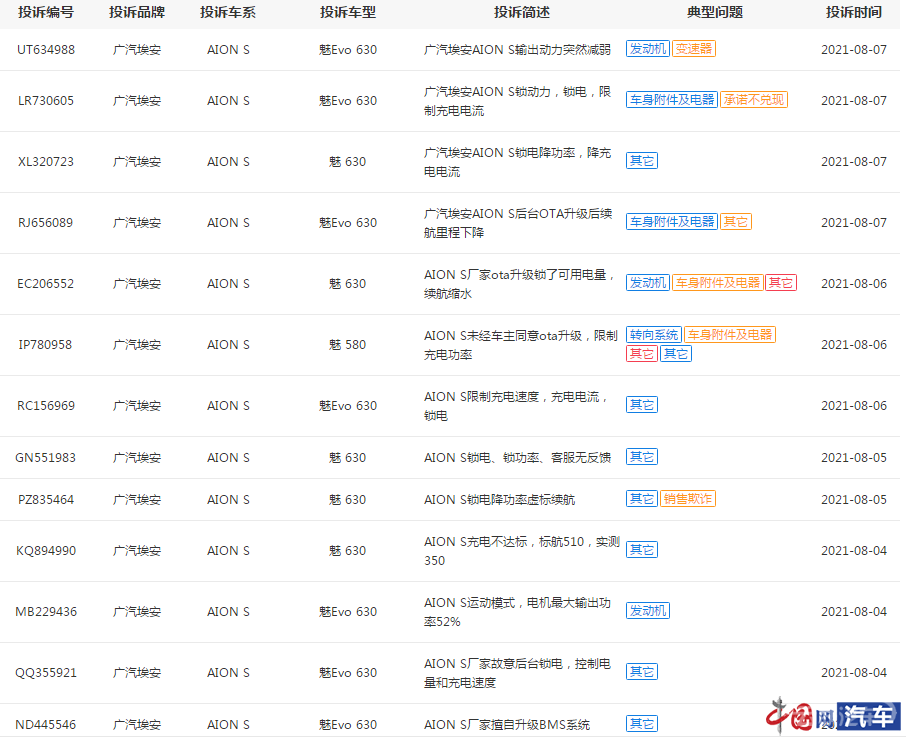This screenshot has width=906, height=744.
Task: Select complaint RJ656089
Action: [46, 223]
